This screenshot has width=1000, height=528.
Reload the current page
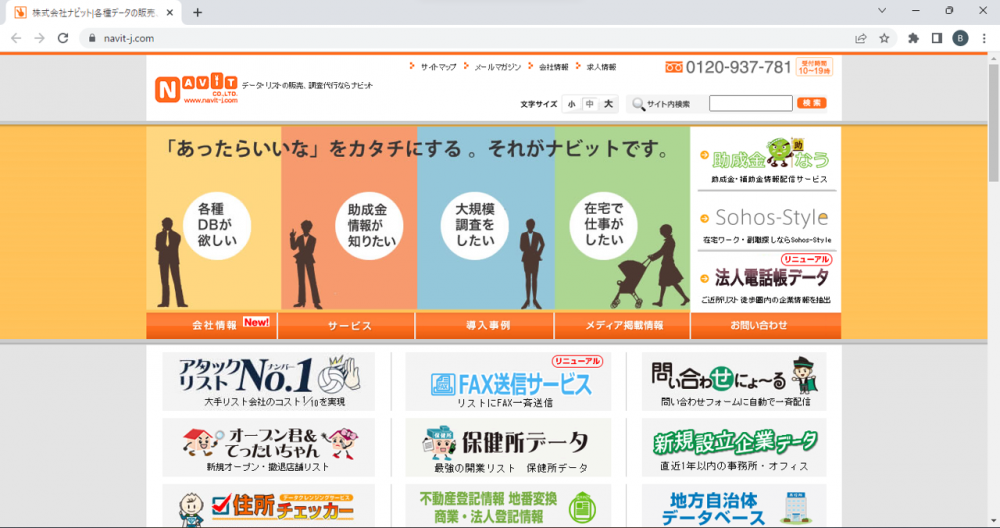(x=62, y=38)
